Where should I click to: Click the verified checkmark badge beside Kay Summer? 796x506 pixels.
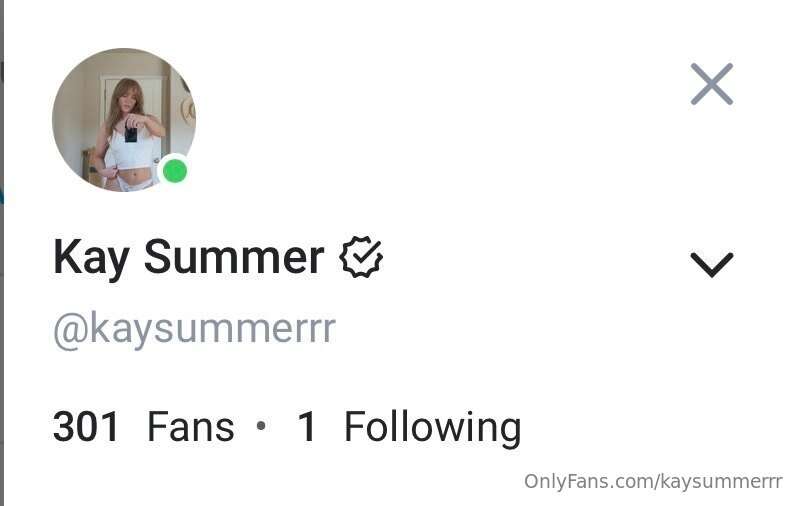pos(361,257)
